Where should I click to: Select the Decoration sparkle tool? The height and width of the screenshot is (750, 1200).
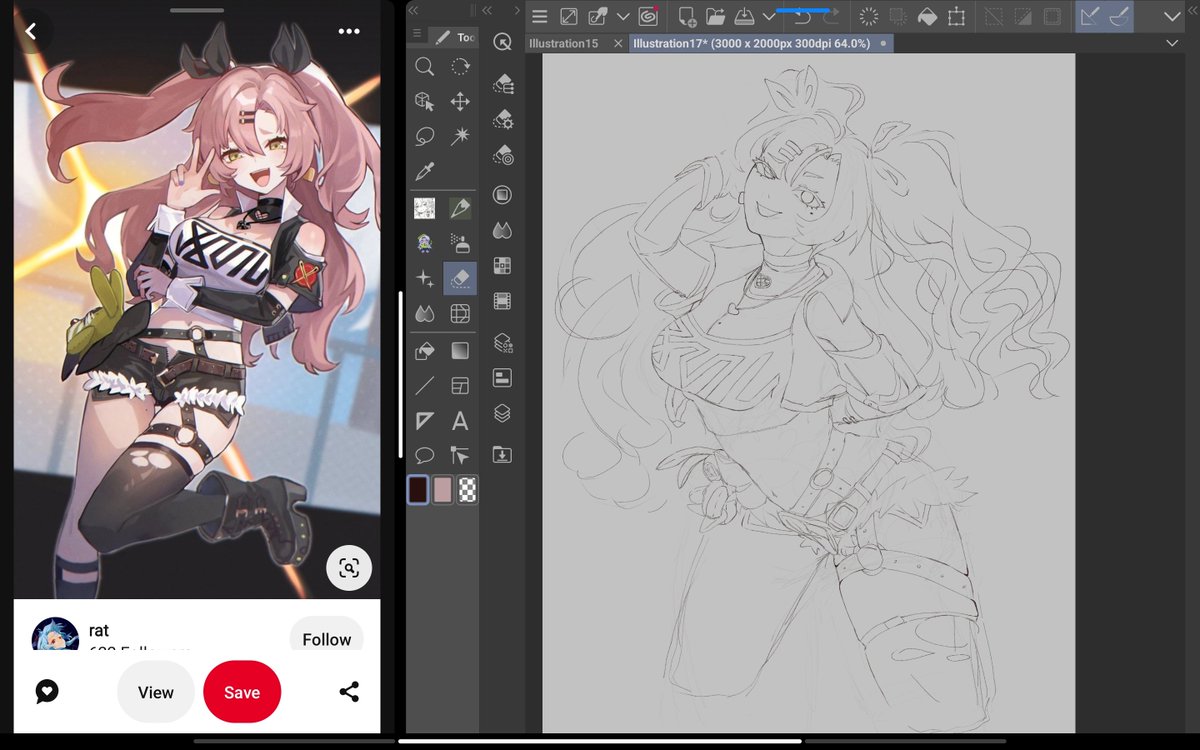[424, 279]
